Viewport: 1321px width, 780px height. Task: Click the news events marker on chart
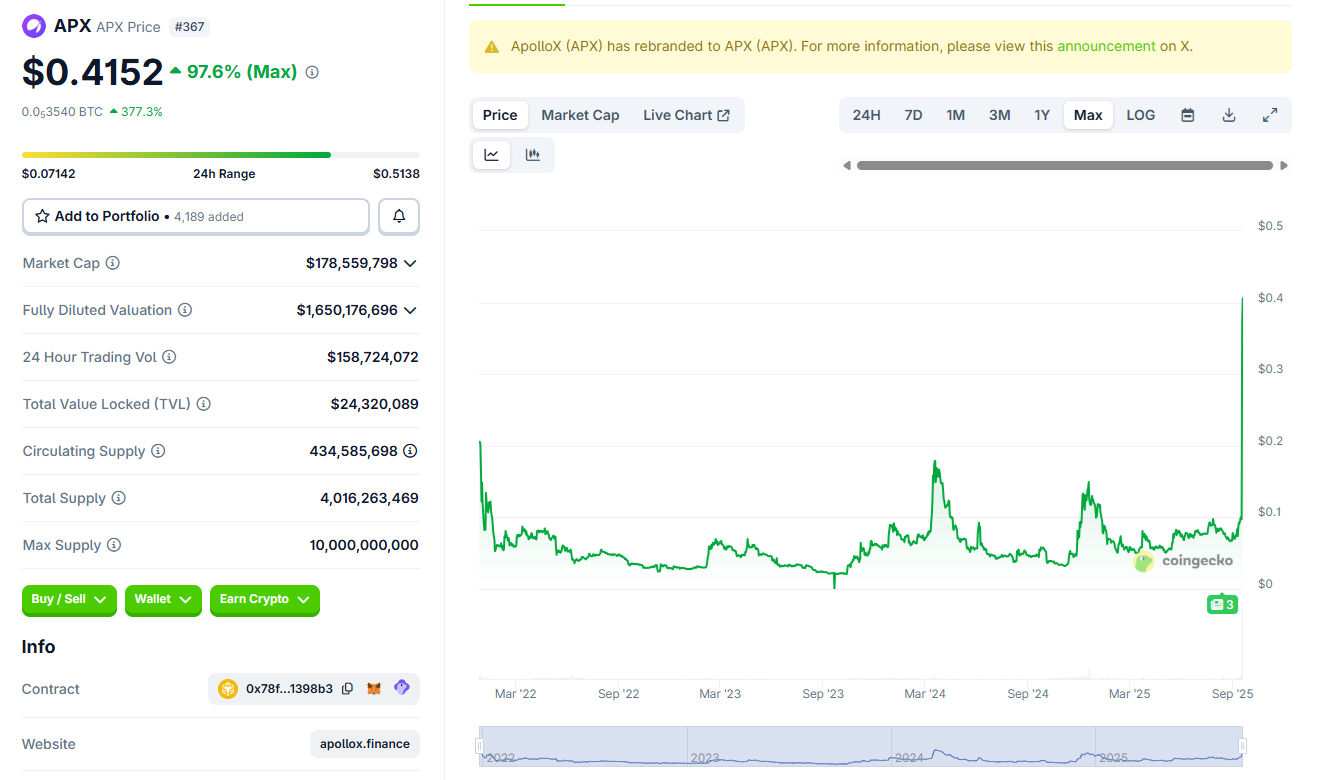coord(1222,604)
